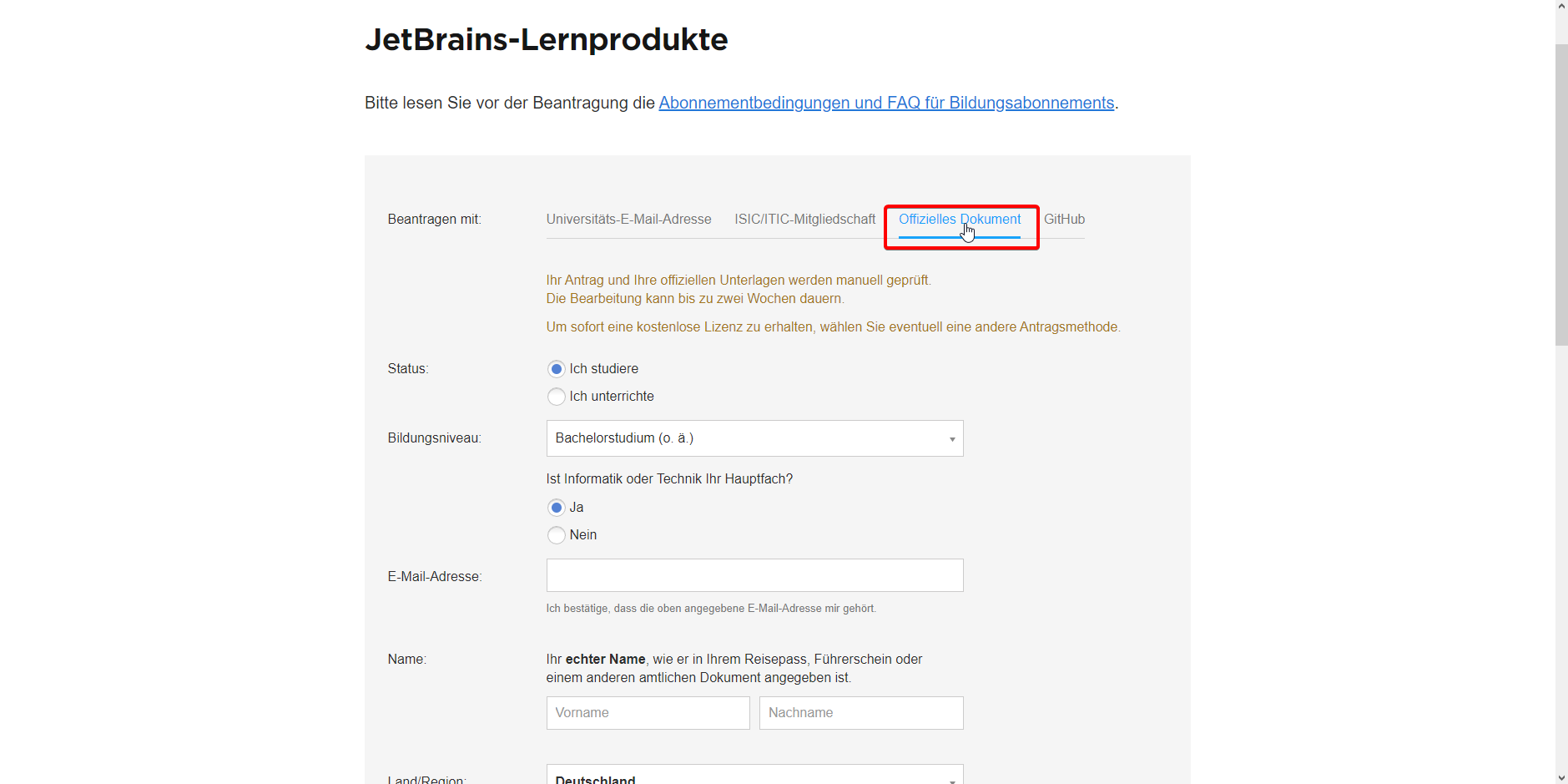Click the E-Mail-Adresse input field

click(x=754, y=575)
